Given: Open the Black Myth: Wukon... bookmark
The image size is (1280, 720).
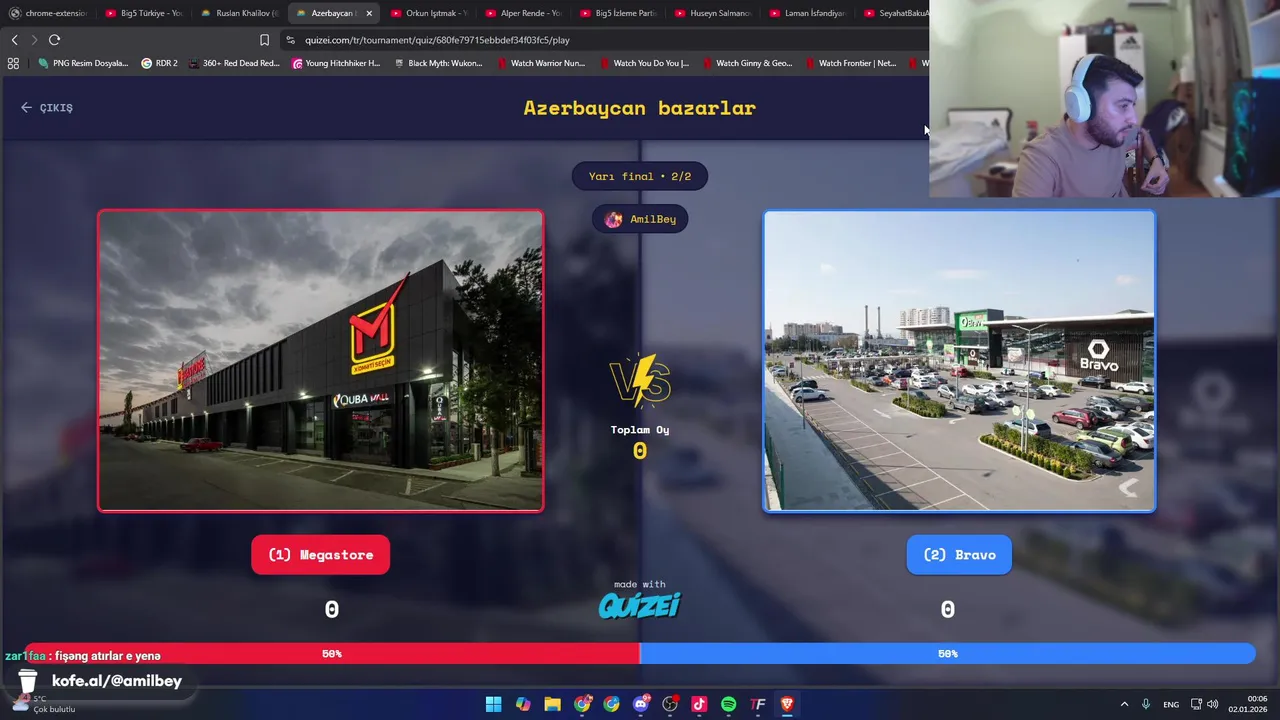Looking at the screenshot, I should click(x=438, y=63).
